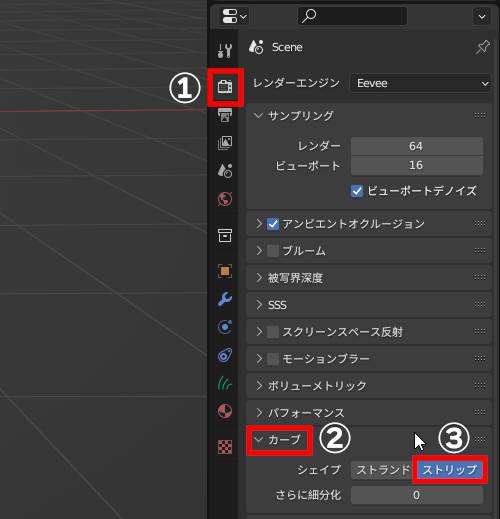Screen dimensions: 500x519
Task: Click the grip dots on SSS panel
Action: (x=480, y=304)
